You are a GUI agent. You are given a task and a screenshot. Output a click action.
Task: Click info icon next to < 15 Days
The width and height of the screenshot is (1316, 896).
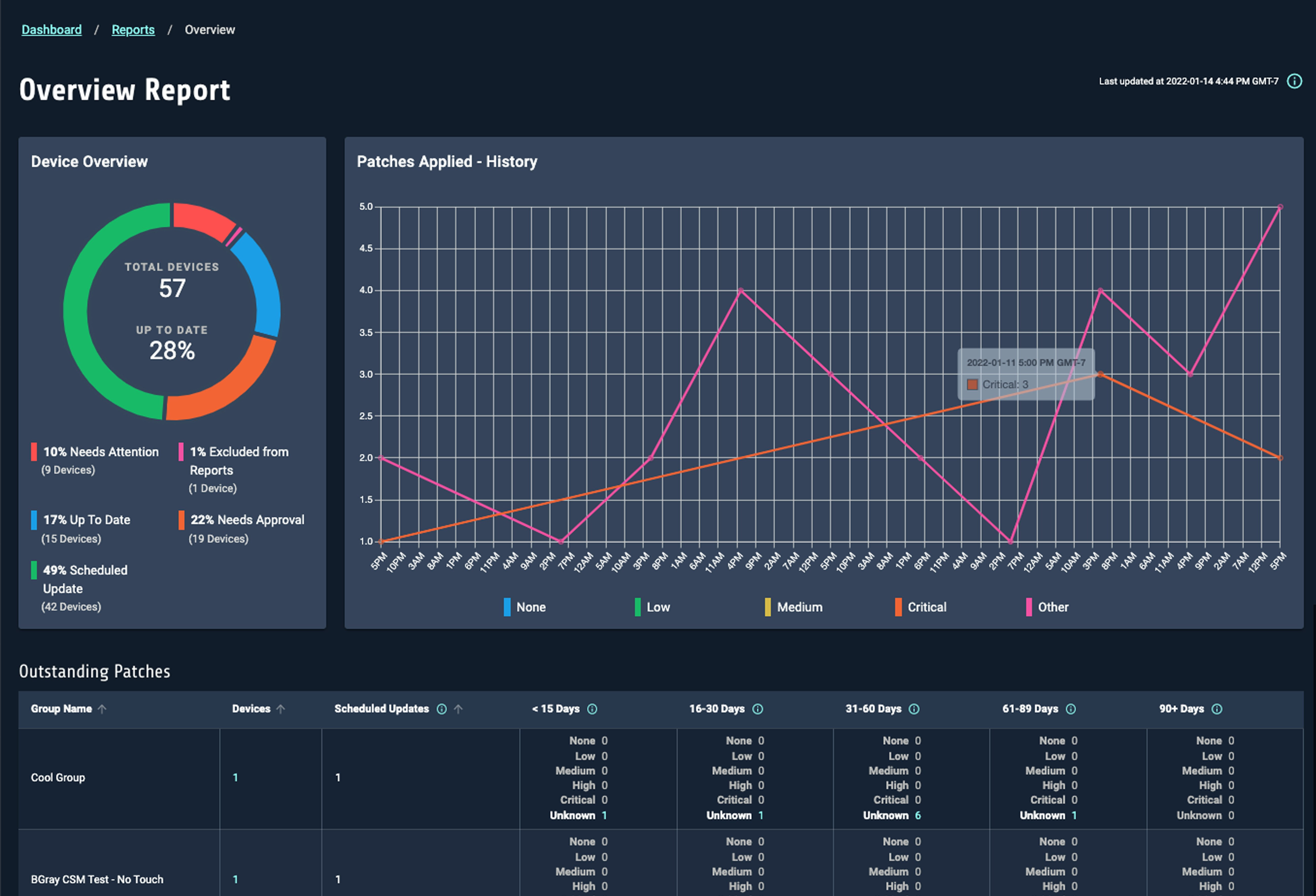tap(592, 709)
